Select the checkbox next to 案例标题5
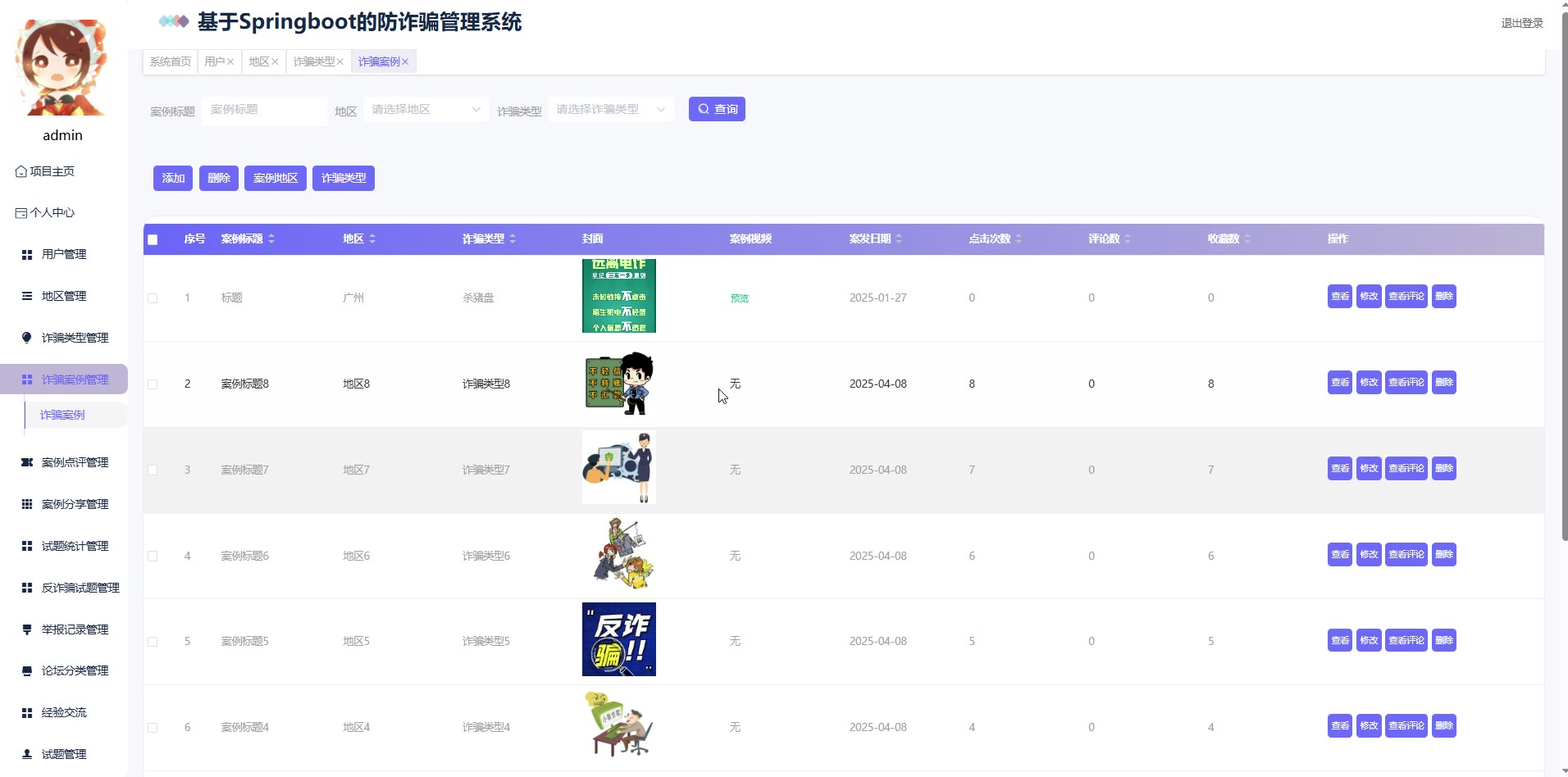The height and width of the screenshot is (777, 1568). pyautogui.click(x=153, y=641)
